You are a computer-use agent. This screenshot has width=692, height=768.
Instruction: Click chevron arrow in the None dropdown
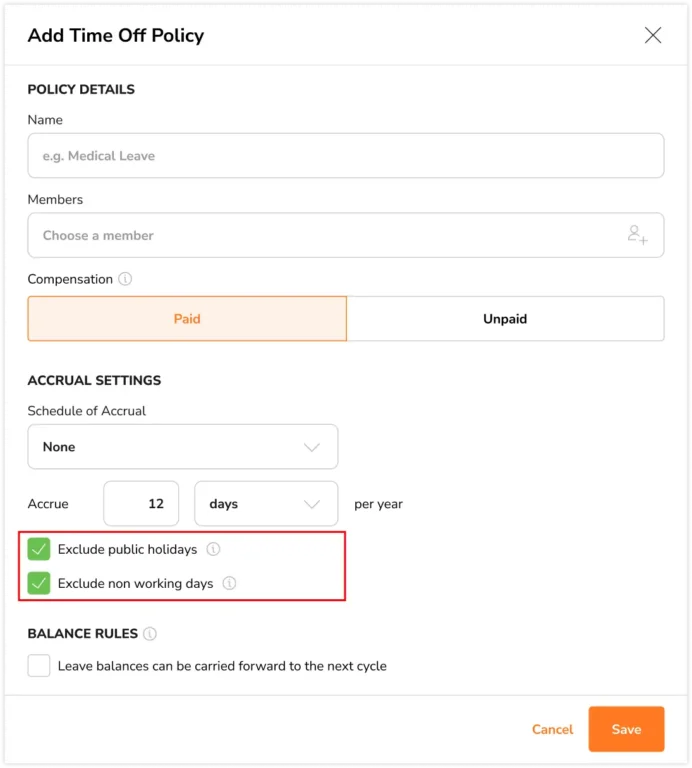tap(311, 447)
